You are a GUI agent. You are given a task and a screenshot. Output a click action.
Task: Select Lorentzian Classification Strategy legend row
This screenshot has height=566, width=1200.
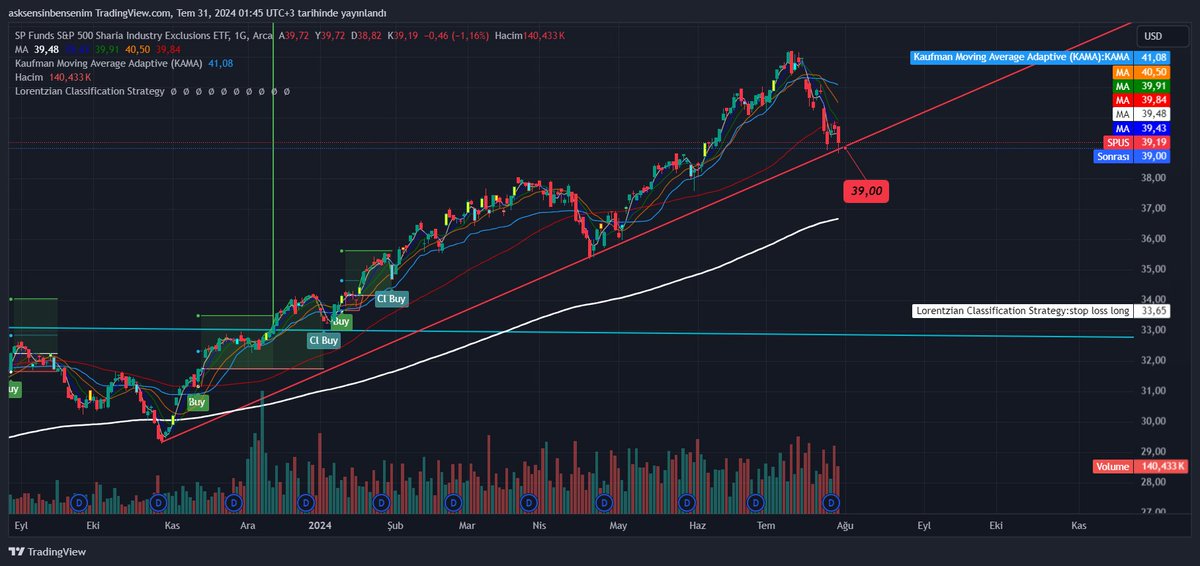pyautogui.click(x=152, y=91)
